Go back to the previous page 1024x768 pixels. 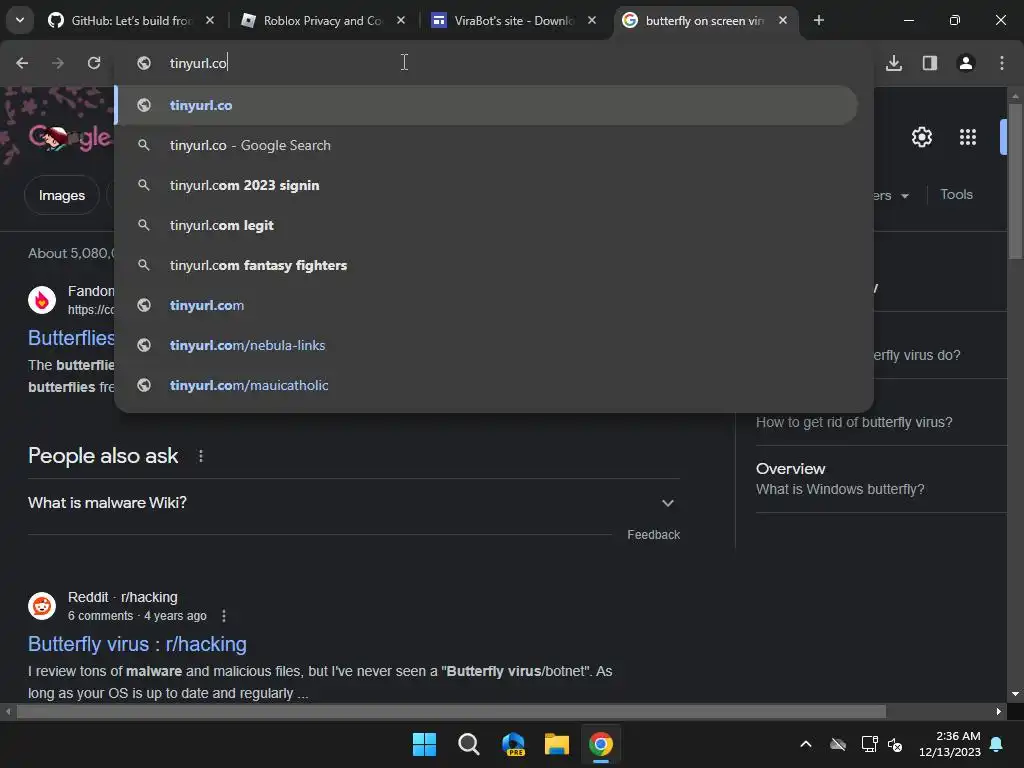point(22,63)
